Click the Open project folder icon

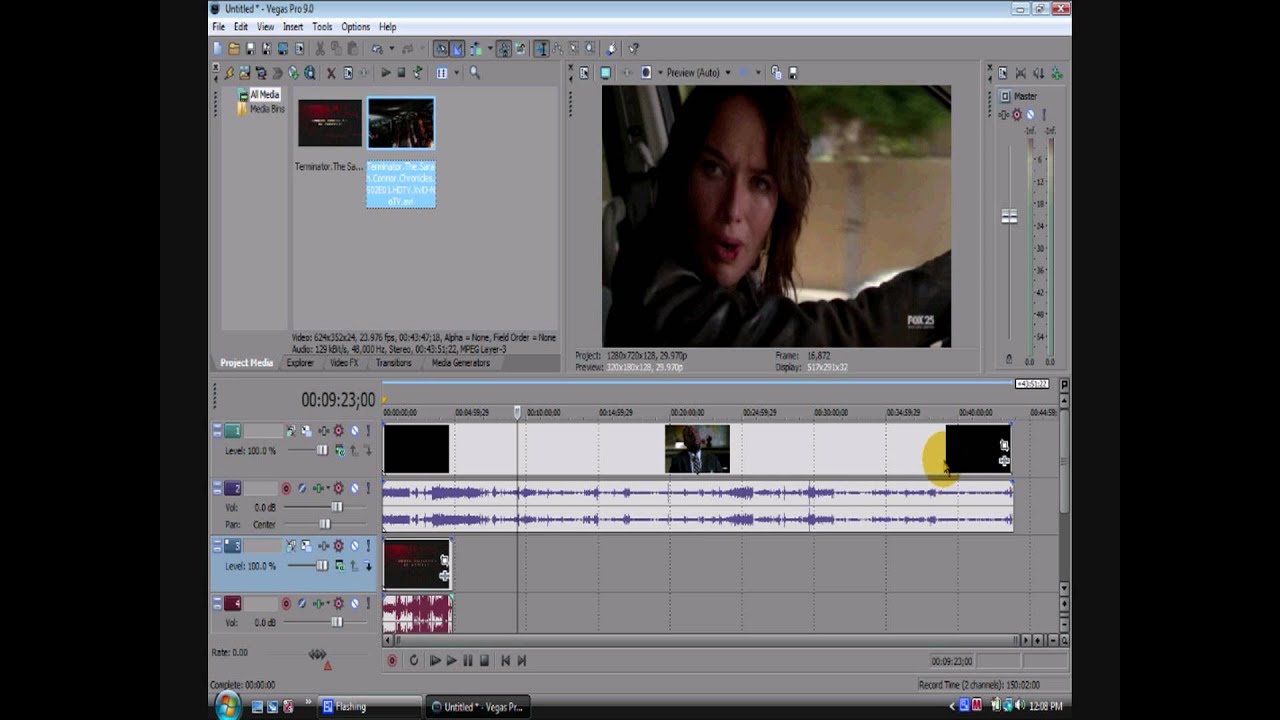234,48
